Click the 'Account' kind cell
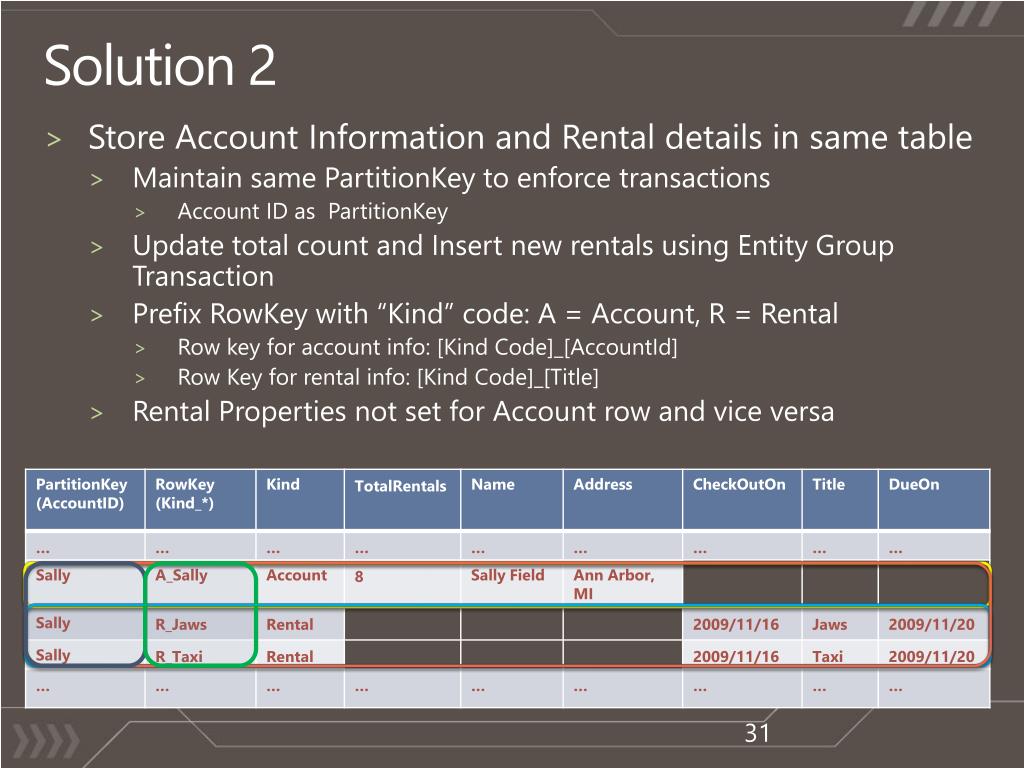This screenshot has height=768, width=1024. [300, 584]
